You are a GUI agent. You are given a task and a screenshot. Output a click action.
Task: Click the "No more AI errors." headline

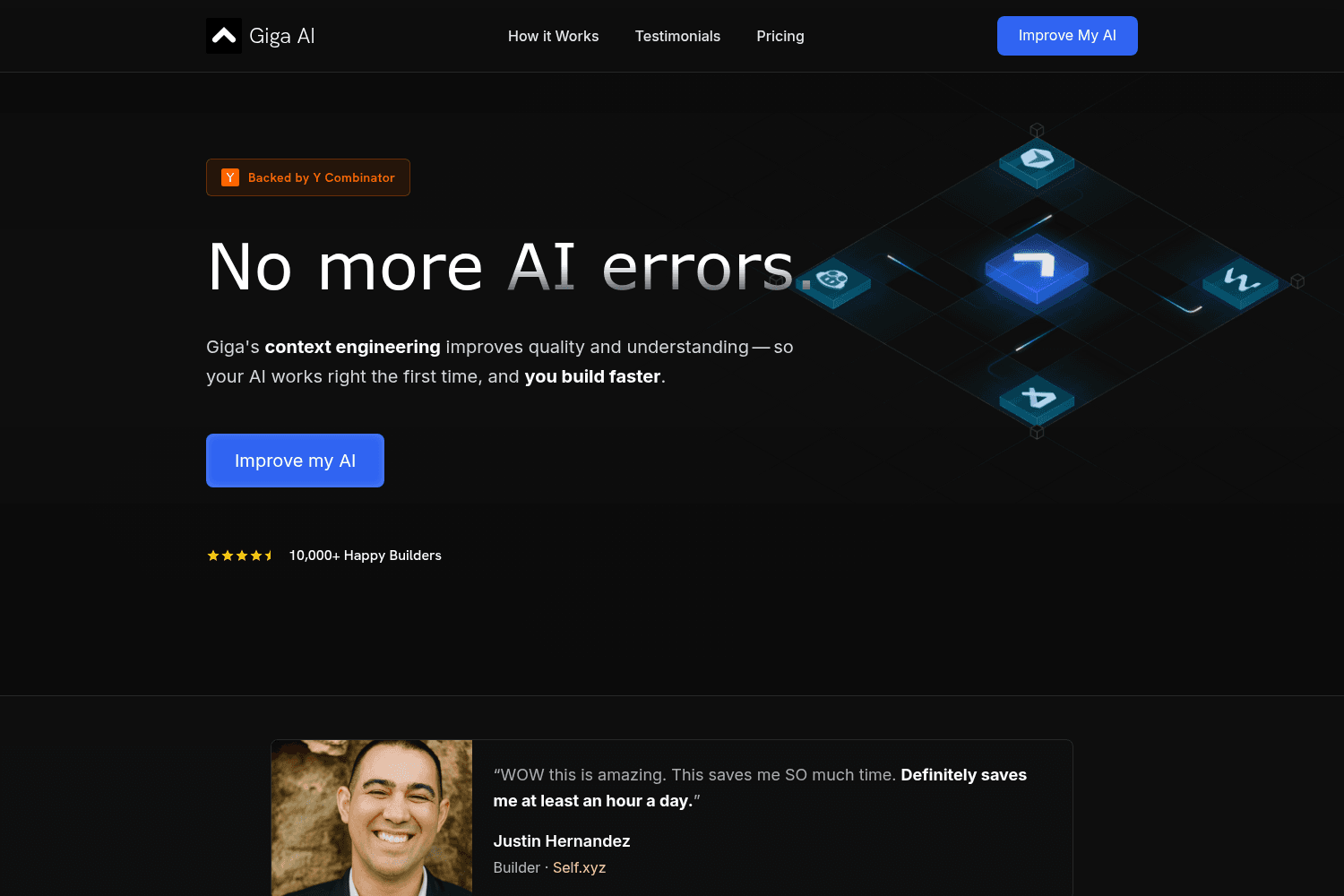(x=511, y=267)
